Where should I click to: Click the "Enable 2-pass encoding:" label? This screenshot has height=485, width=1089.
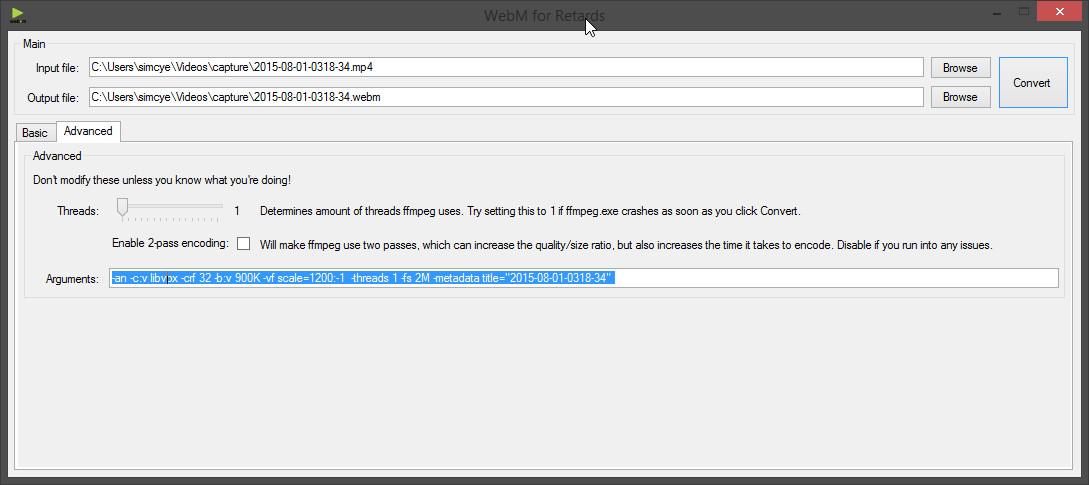coord(170,243)
